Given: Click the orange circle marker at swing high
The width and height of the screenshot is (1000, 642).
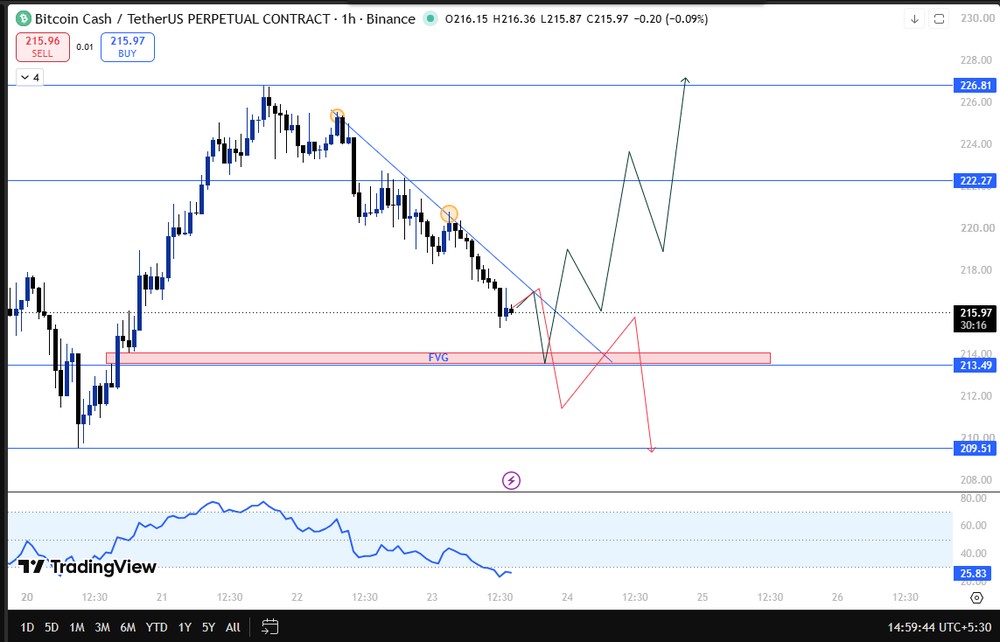Looking at the screenshot, I should [337, 116].
